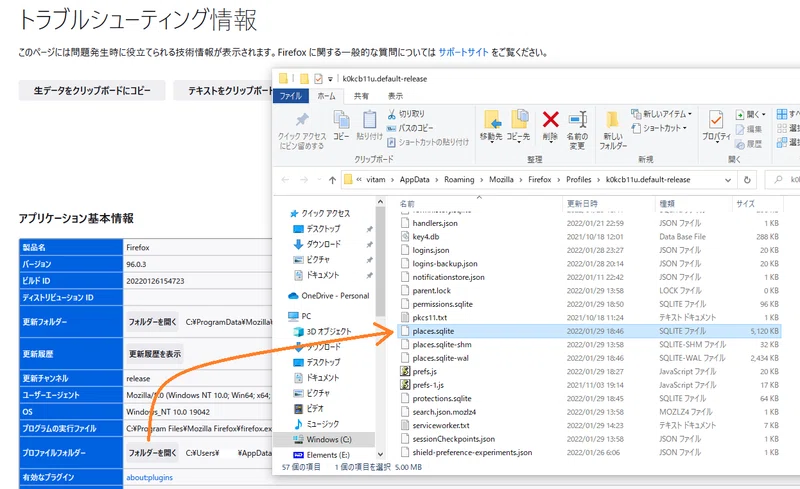Click Copy text to clipboard button
Viewport: 800px width, 489px height.
(x=223, y=90)
